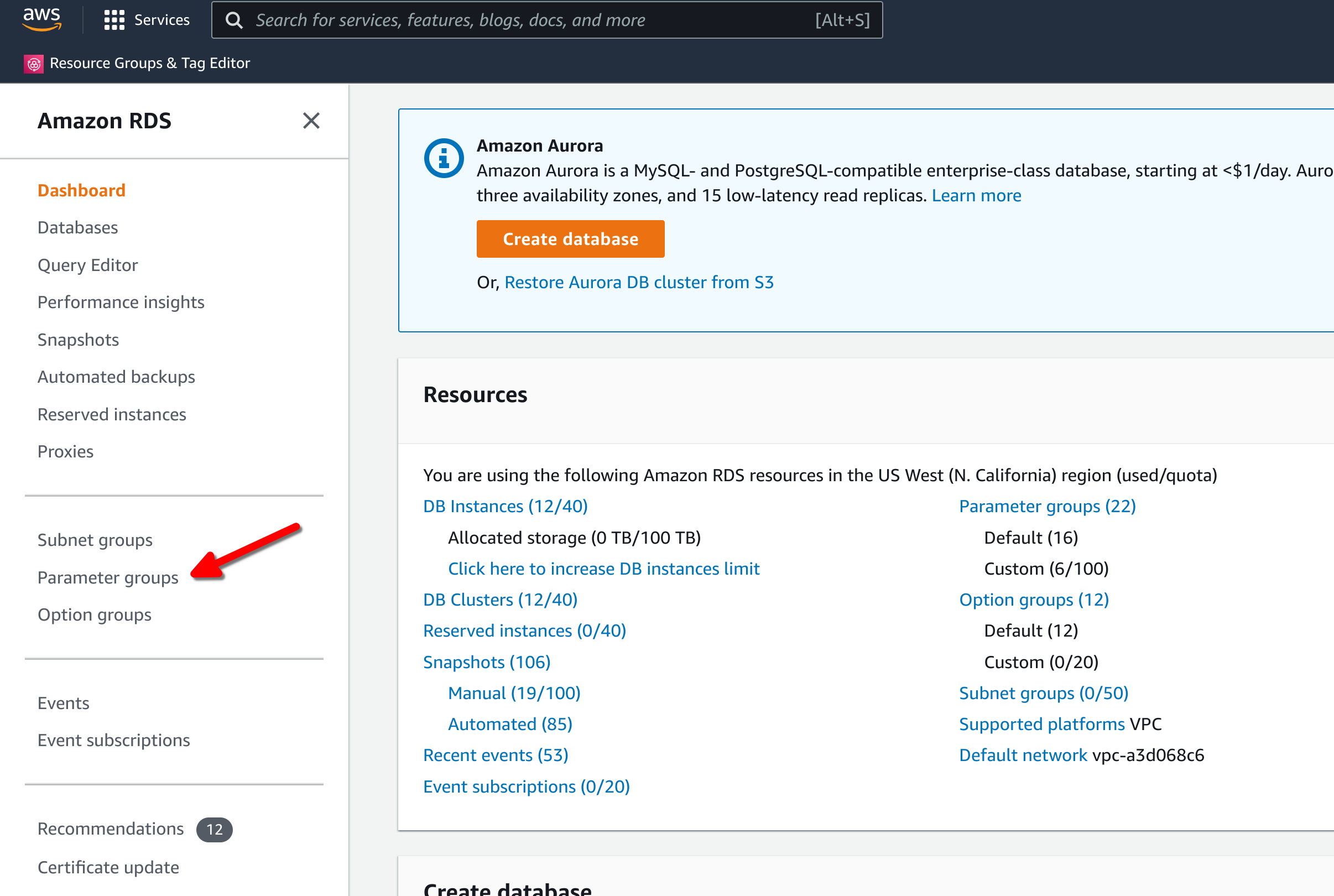This screenshot has height=896, width=1334.
Task: Open the Services grid icon
Action: tap(114, 20)
